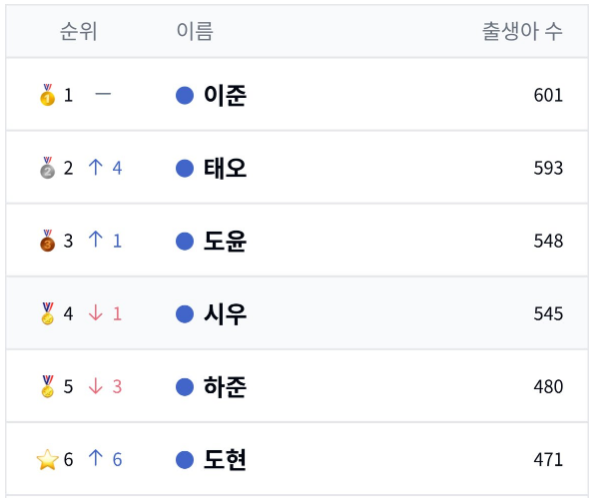Click the bronze medal icon for rank 3
This screenshot has width=600, height=498.
tap(47, 241)
